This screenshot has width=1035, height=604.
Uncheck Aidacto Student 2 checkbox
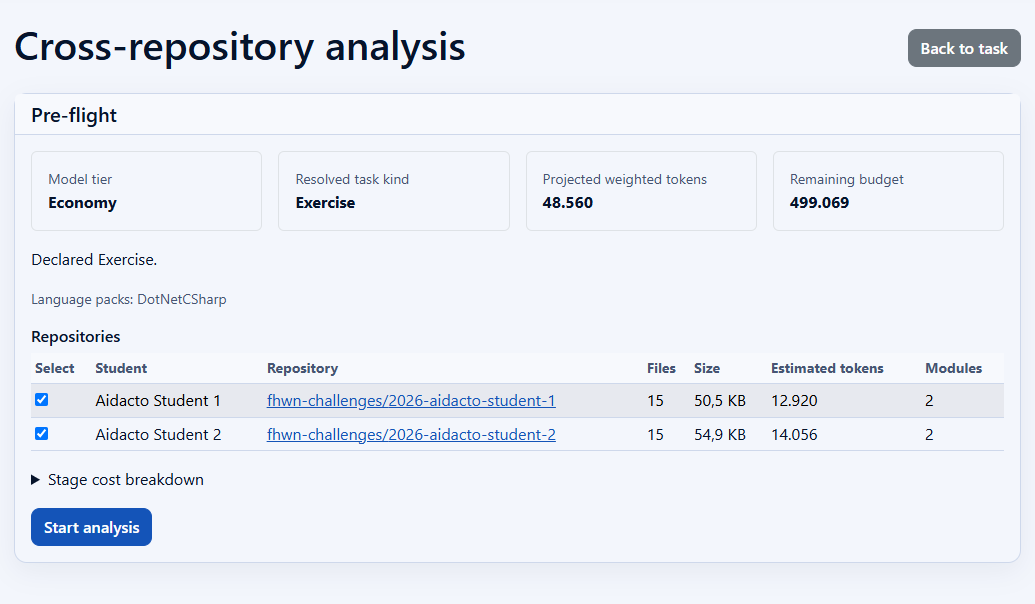42,434
